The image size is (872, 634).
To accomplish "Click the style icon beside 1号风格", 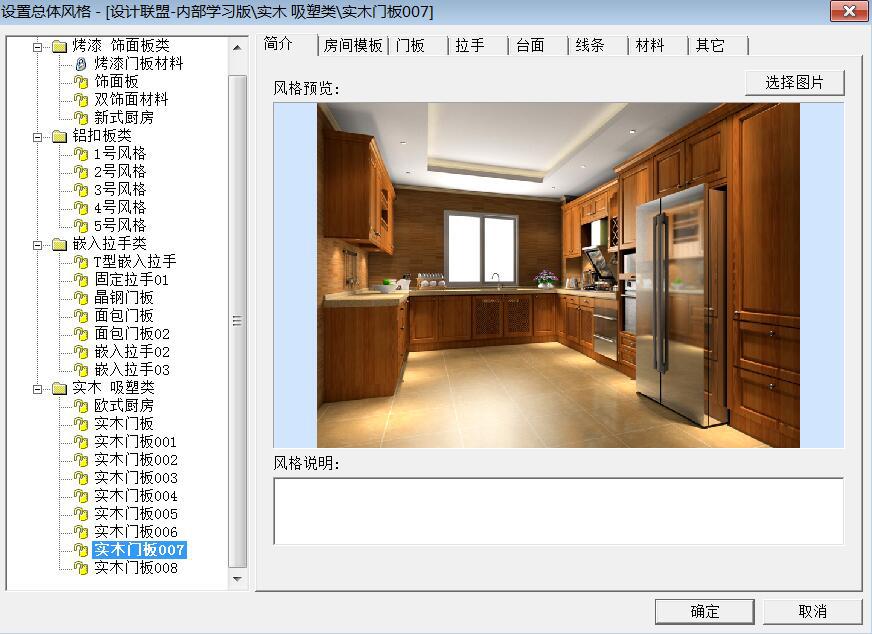I will coord(81,154).
